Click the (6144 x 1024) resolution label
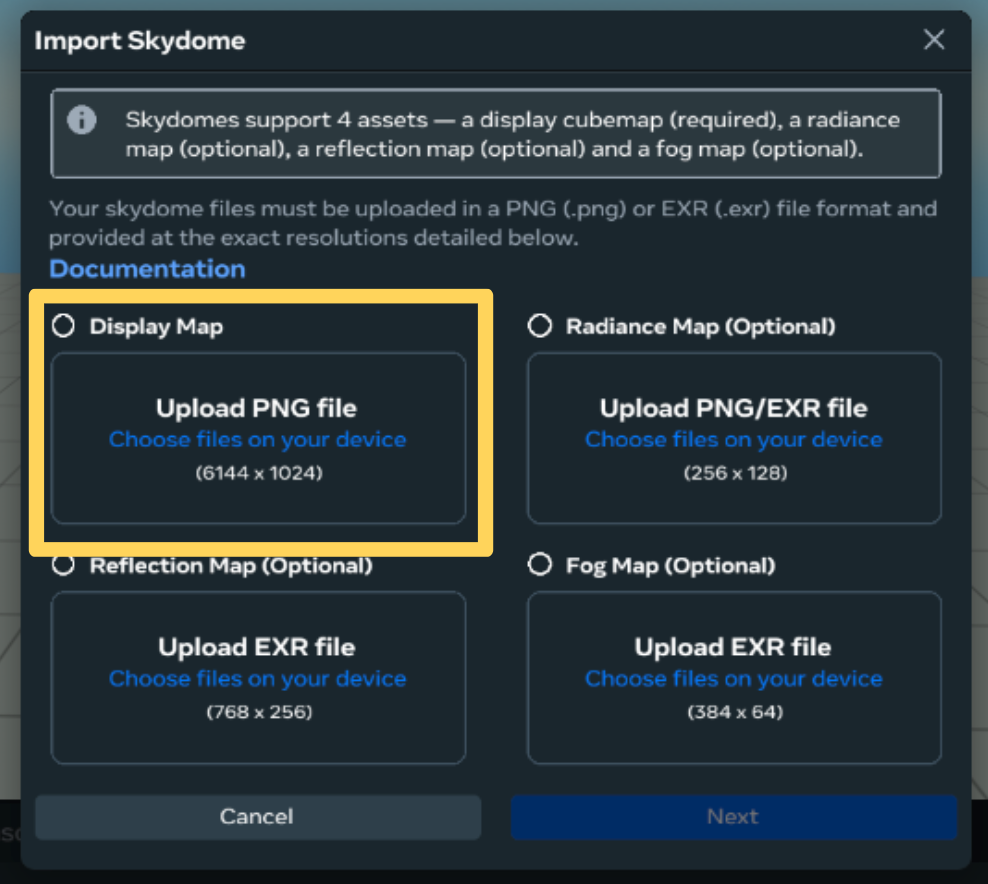988x884 pixels. tap(258, 473)
